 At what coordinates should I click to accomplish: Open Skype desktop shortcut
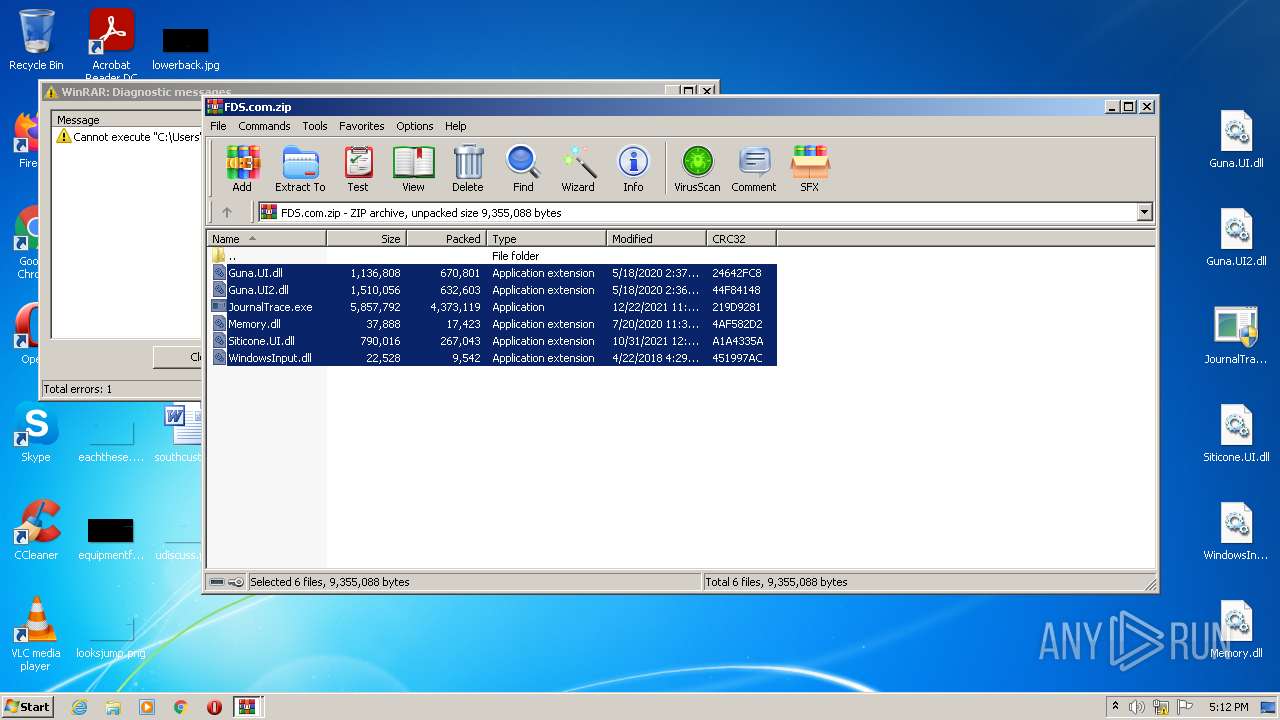(x=36, y=433)
